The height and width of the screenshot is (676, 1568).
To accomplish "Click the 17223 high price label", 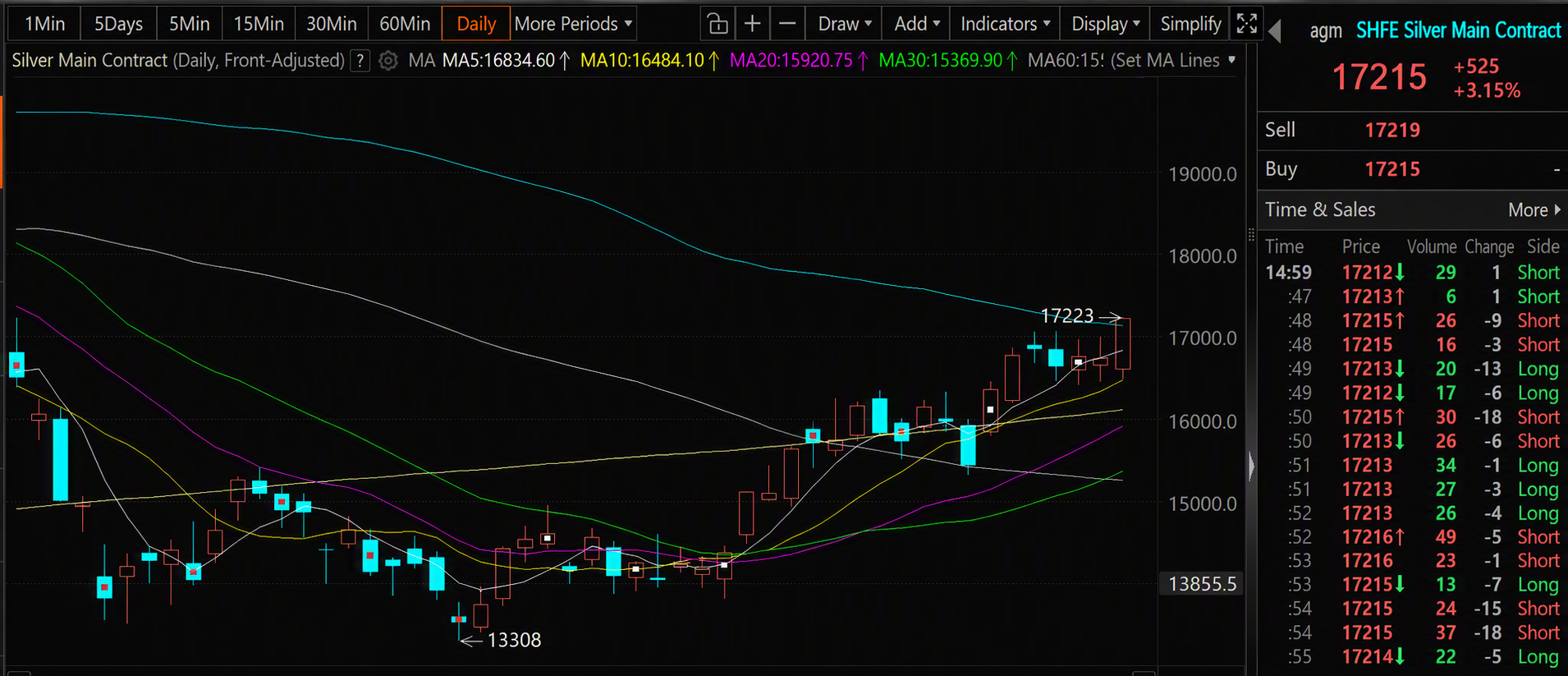I will point(1066,315).
